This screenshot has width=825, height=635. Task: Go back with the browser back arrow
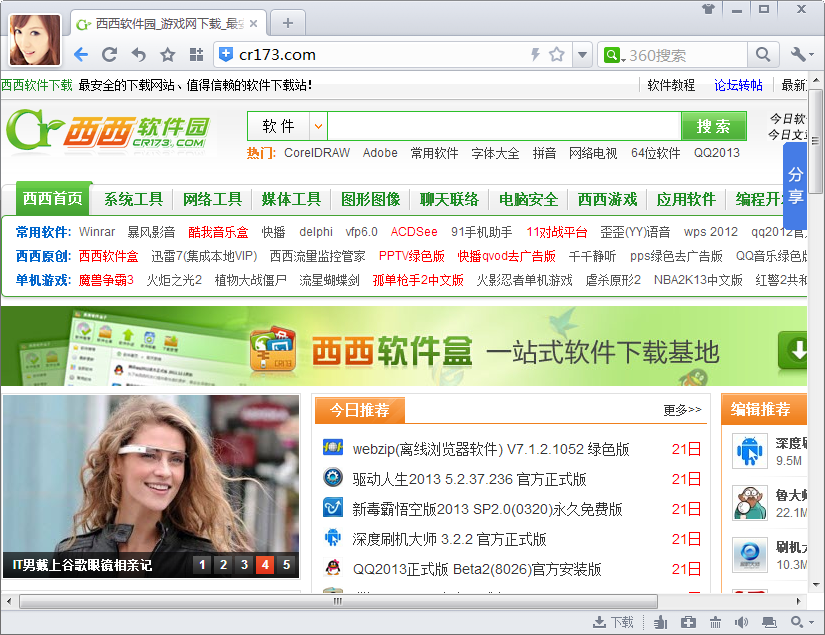[81, 54]
